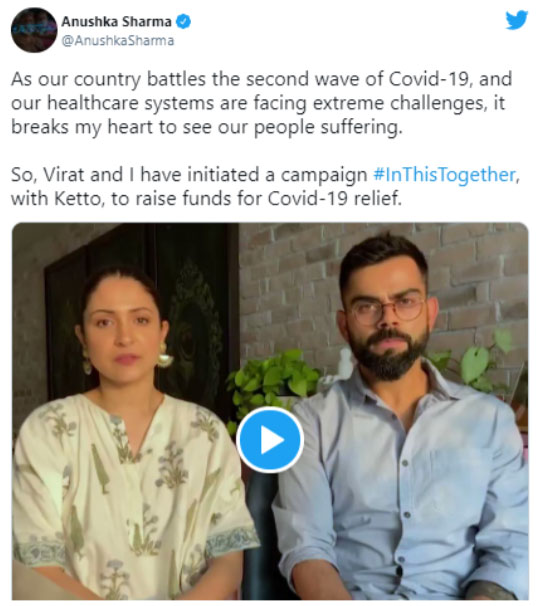Play the embedded tweet video
The width and height of the screenshot is (546, 606).
pyautogui.click(x=270, y=439)
